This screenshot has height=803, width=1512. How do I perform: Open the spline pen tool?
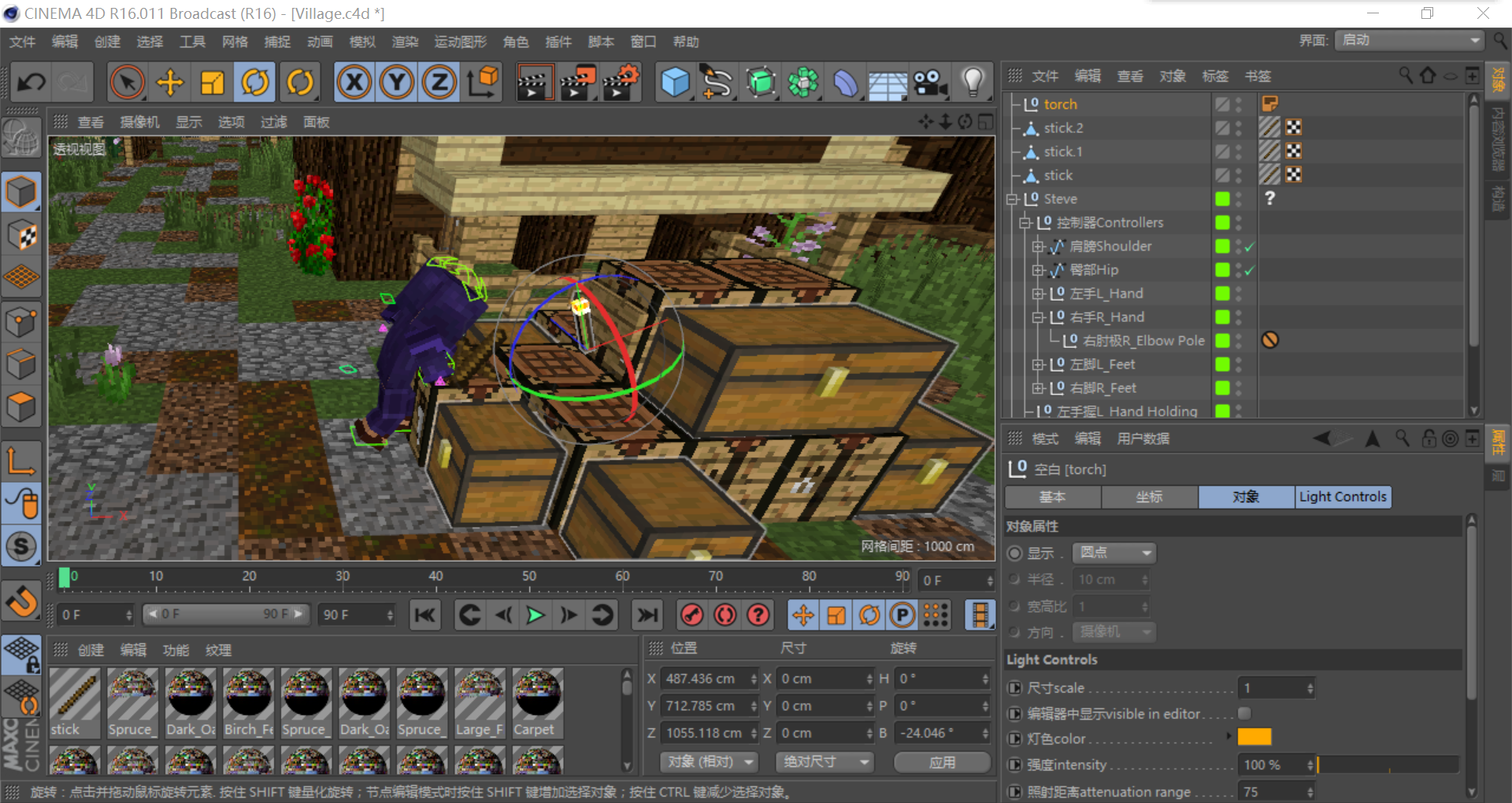(x=717, y=82)
